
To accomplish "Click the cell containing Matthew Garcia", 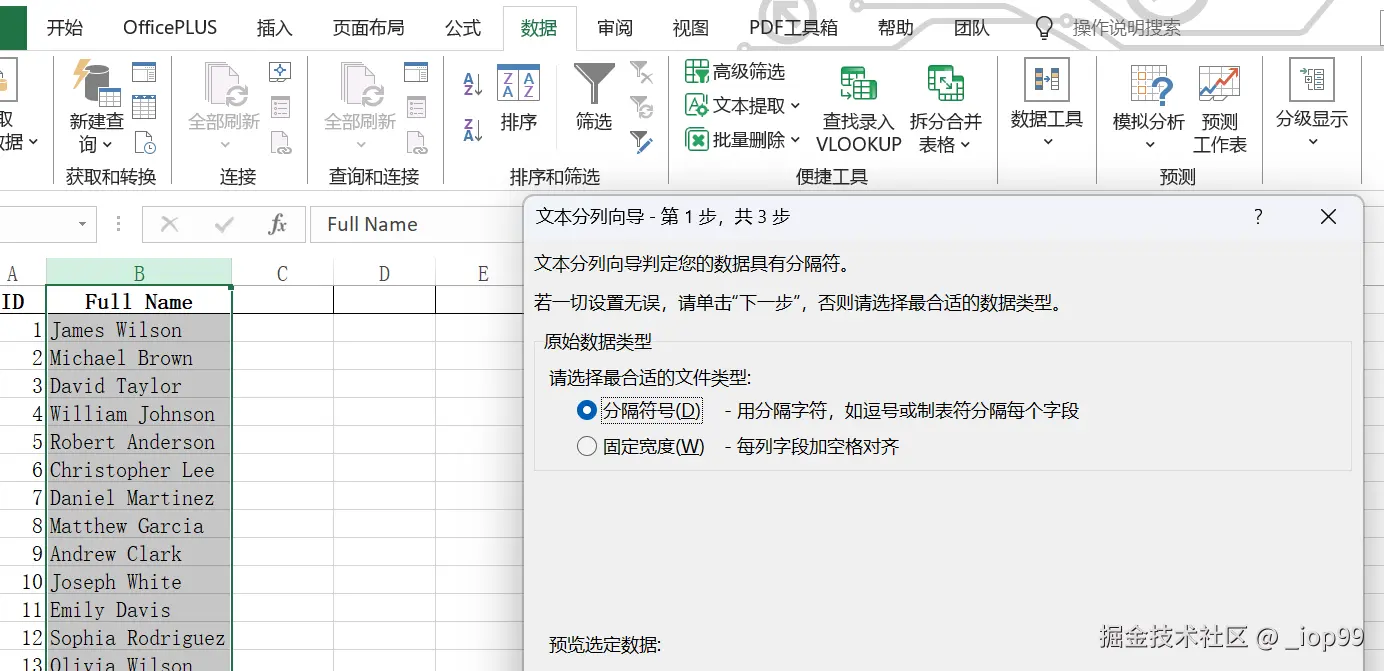I will coord(139,526).
